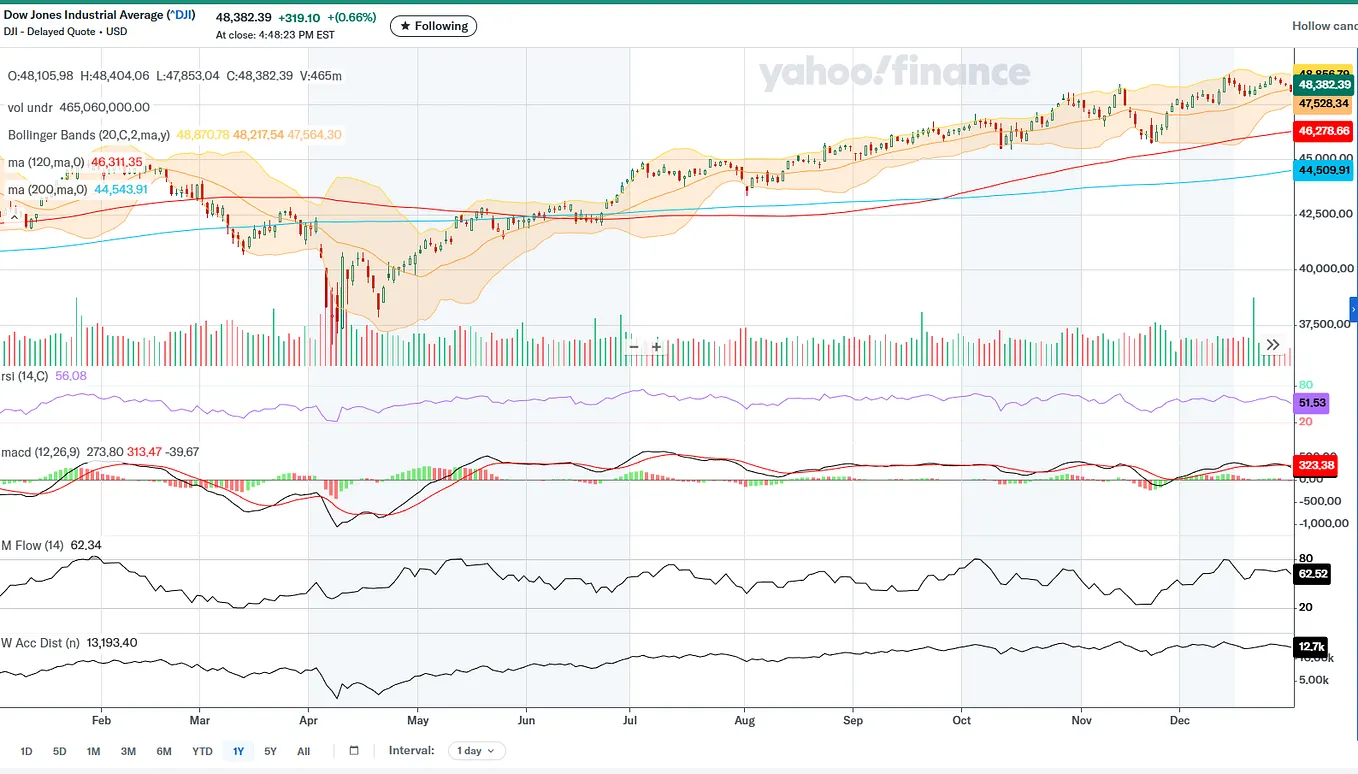1358x774 pixels.
Task: Click the Apr month axis label
Action: point(308,720)
